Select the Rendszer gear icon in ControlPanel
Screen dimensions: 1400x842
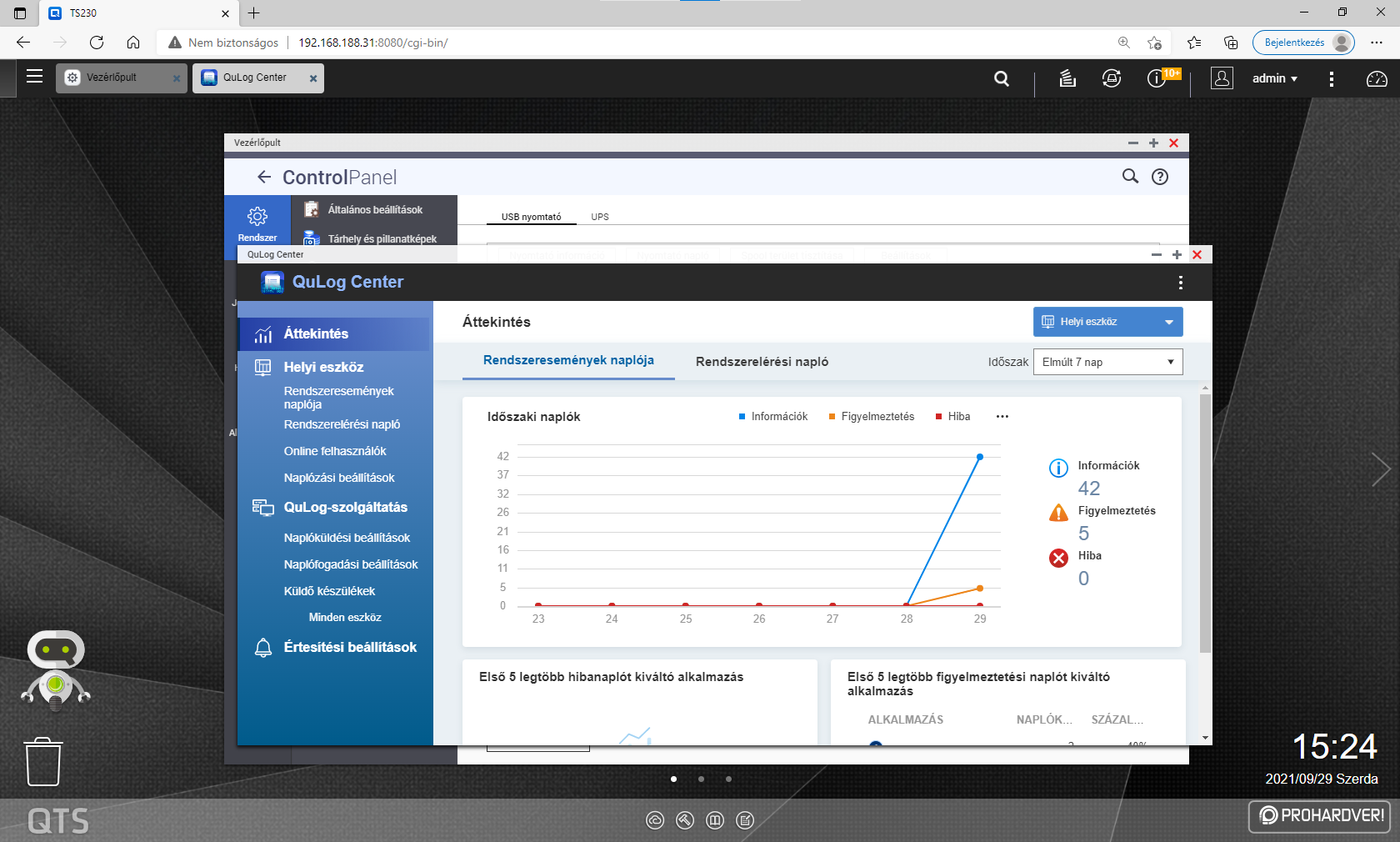click(257, 217)
